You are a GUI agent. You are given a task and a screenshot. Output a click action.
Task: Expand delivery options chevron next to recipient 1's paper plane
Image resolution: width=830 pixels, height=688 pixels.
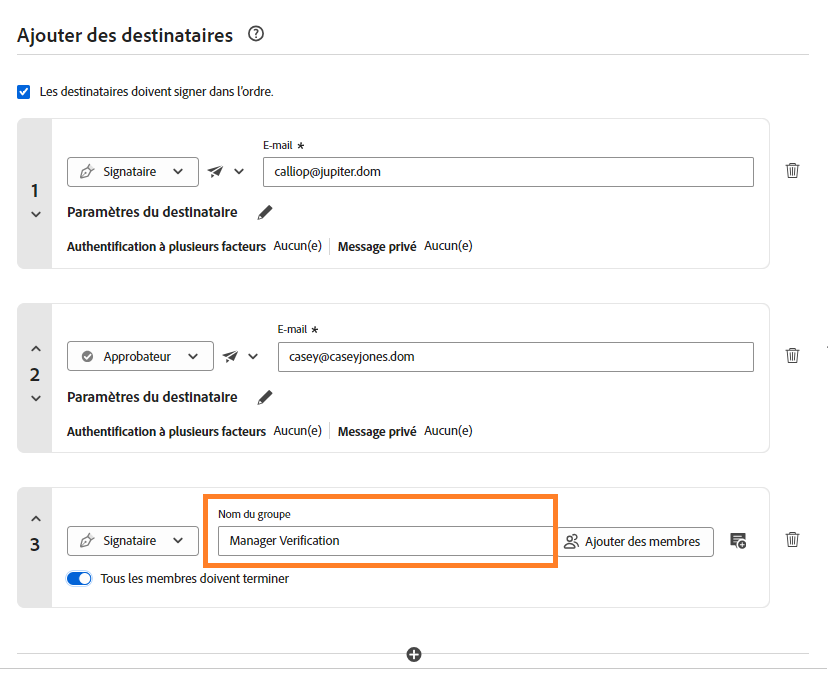click(240, 171)
